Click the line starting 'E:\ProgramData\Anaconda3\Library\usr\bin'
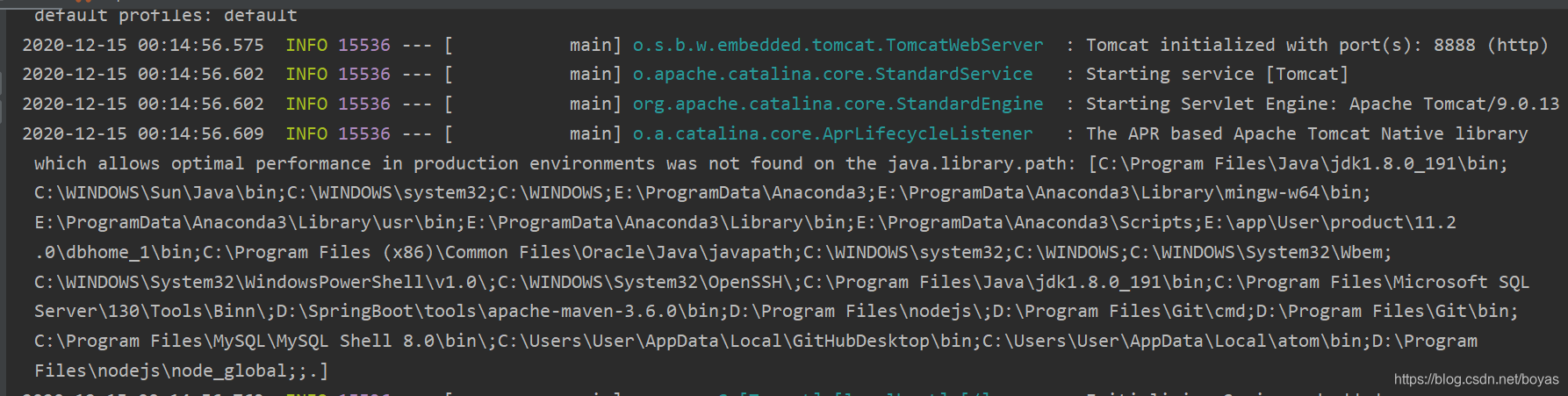Screen dimensions: 1568x396 pyautogui.click(x=744, y=223)
